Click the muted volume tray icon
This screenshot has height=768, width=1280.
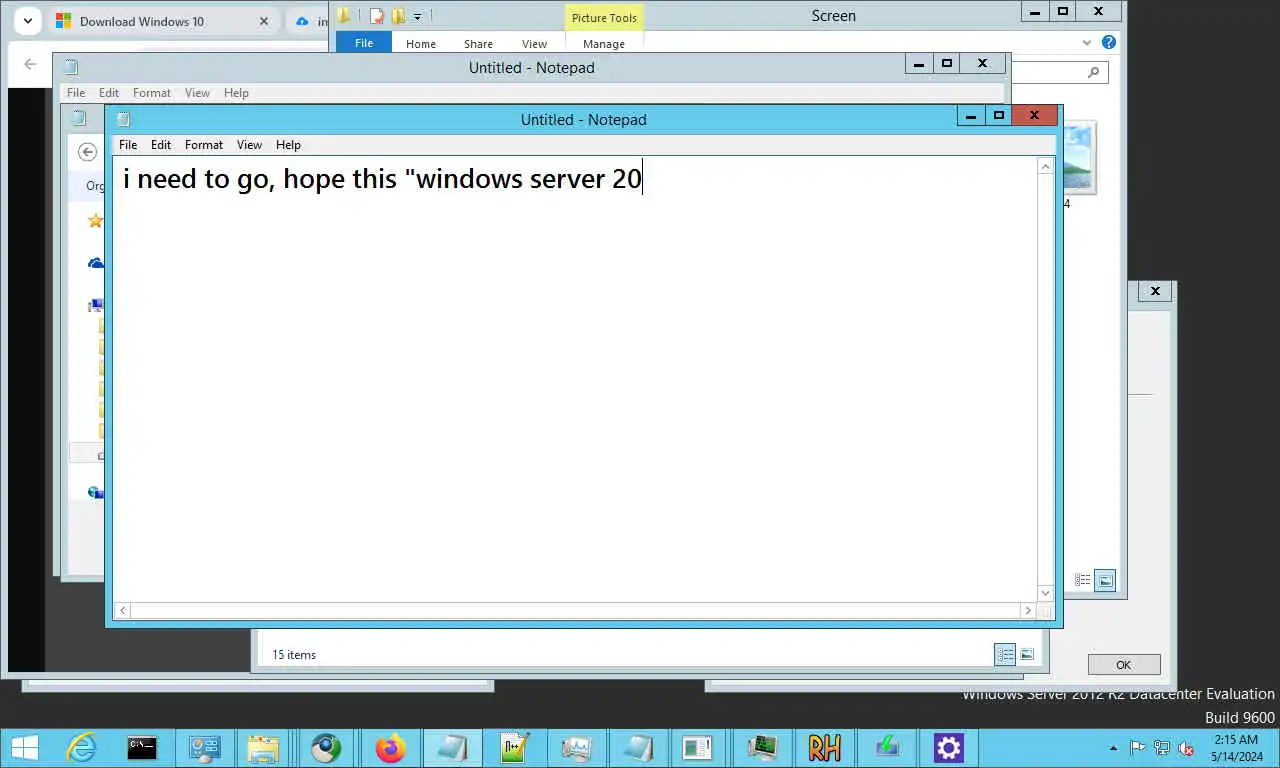click(1186, 748)
